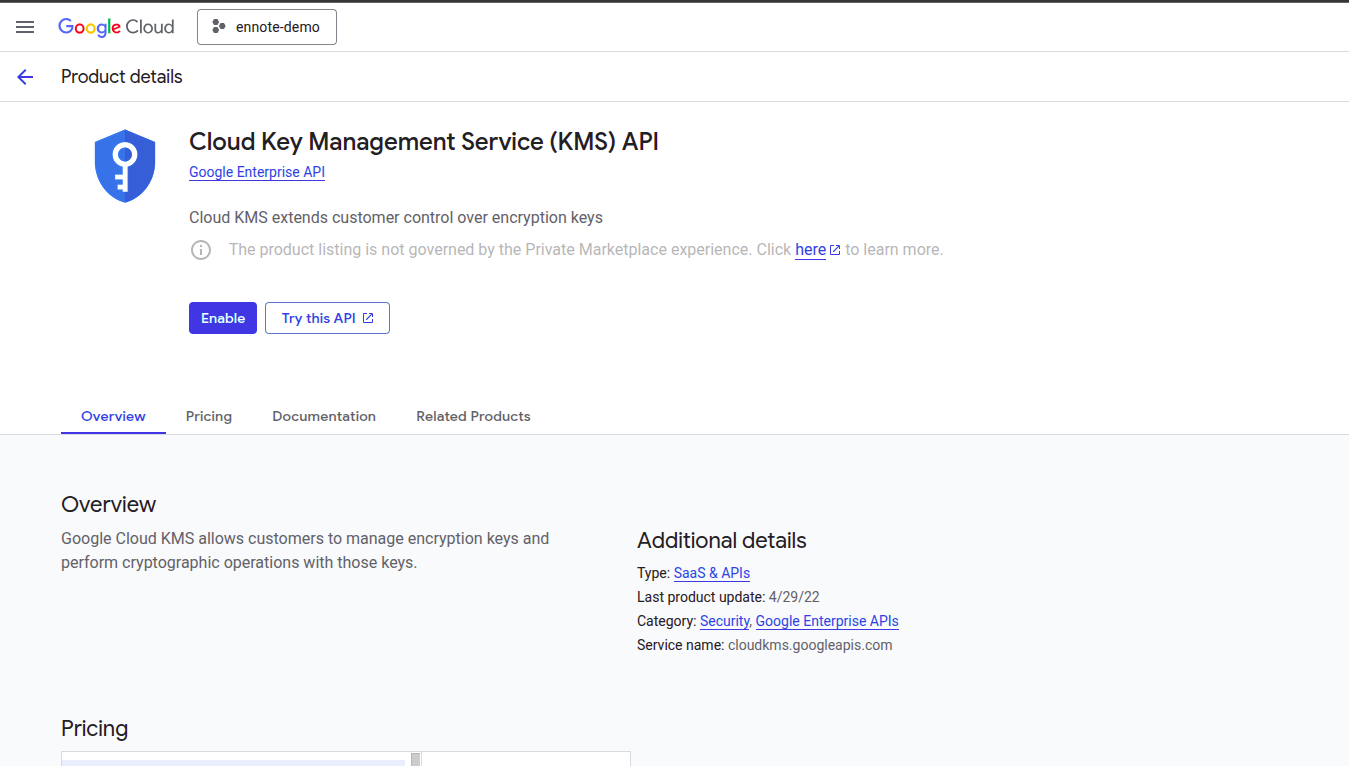The height and width of the screenshot is (766, 1349).
Task: Click the 'Cloud KMS extends customer control' description
Action: coord(396,217)
